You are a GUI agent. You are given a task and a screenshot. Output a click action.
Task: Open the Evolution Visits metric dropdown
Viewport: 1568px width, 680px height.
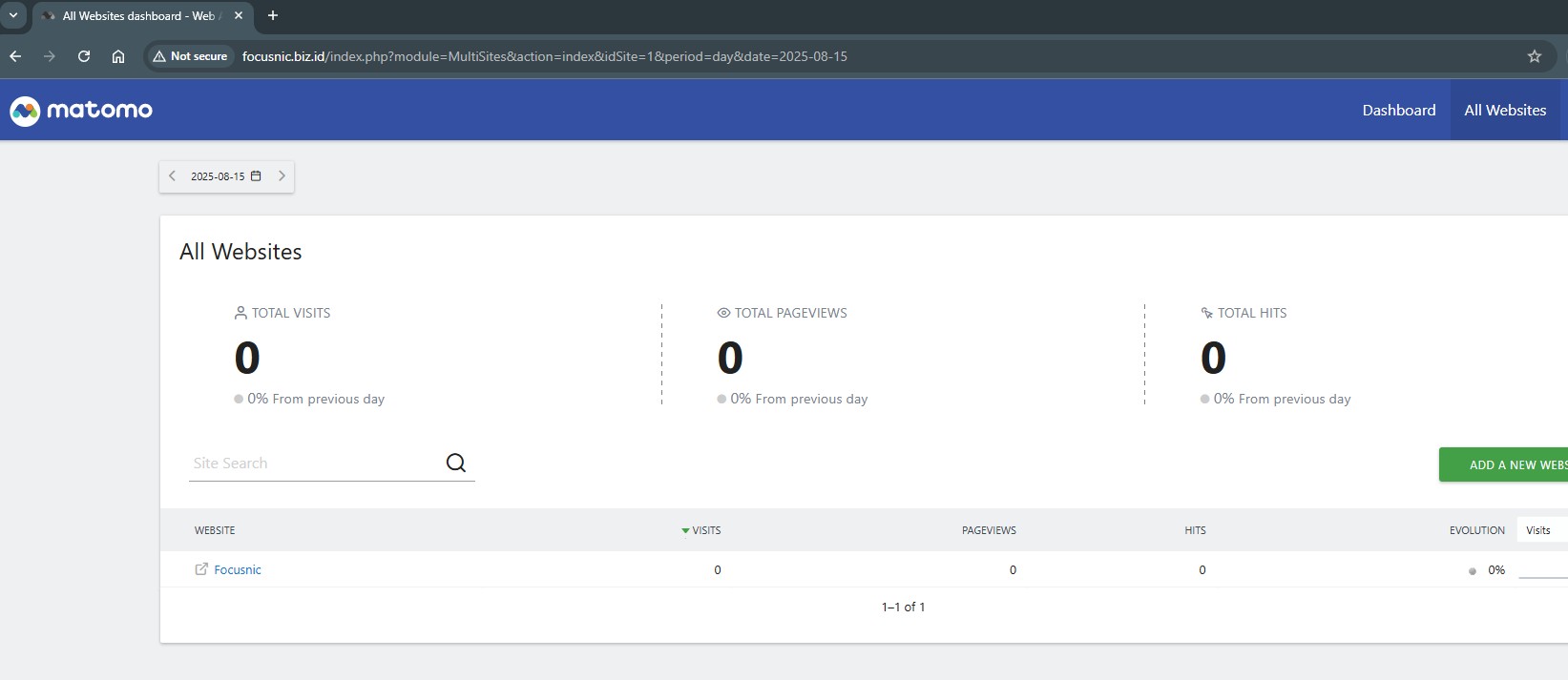coord(1539,530)
